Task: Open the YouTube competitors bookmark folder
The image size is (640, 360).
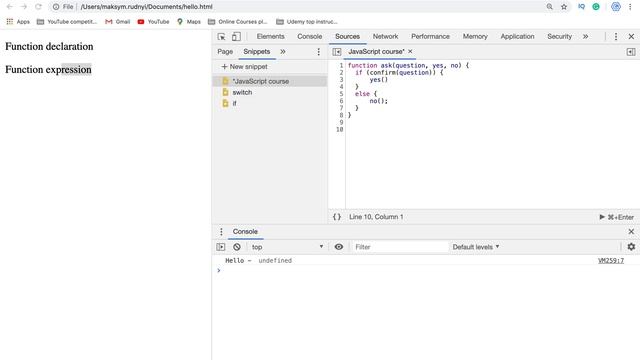Action: coord(67,22)
